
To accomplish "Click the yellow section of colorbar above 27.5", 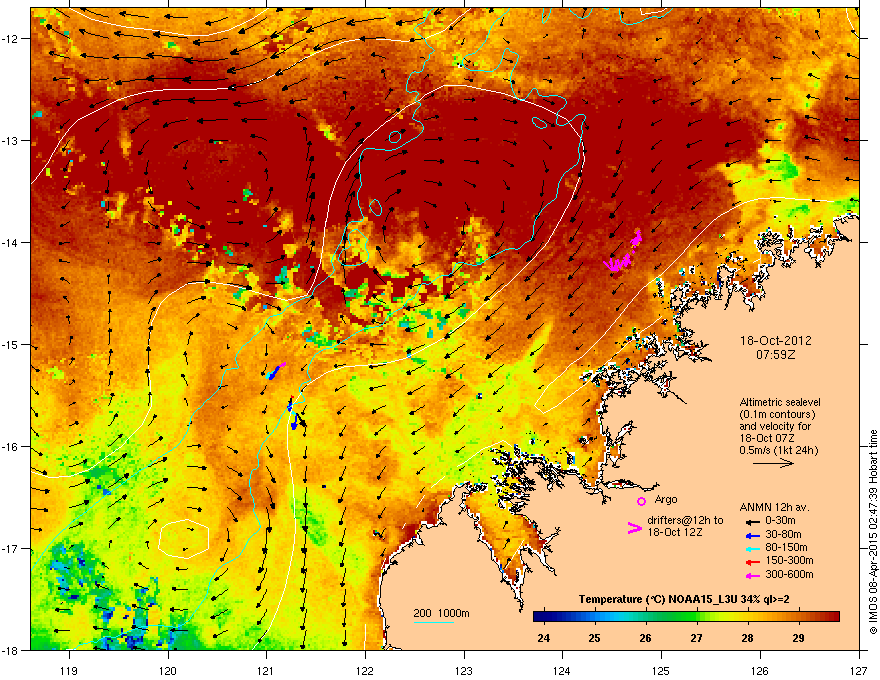I will coord(722,617).
